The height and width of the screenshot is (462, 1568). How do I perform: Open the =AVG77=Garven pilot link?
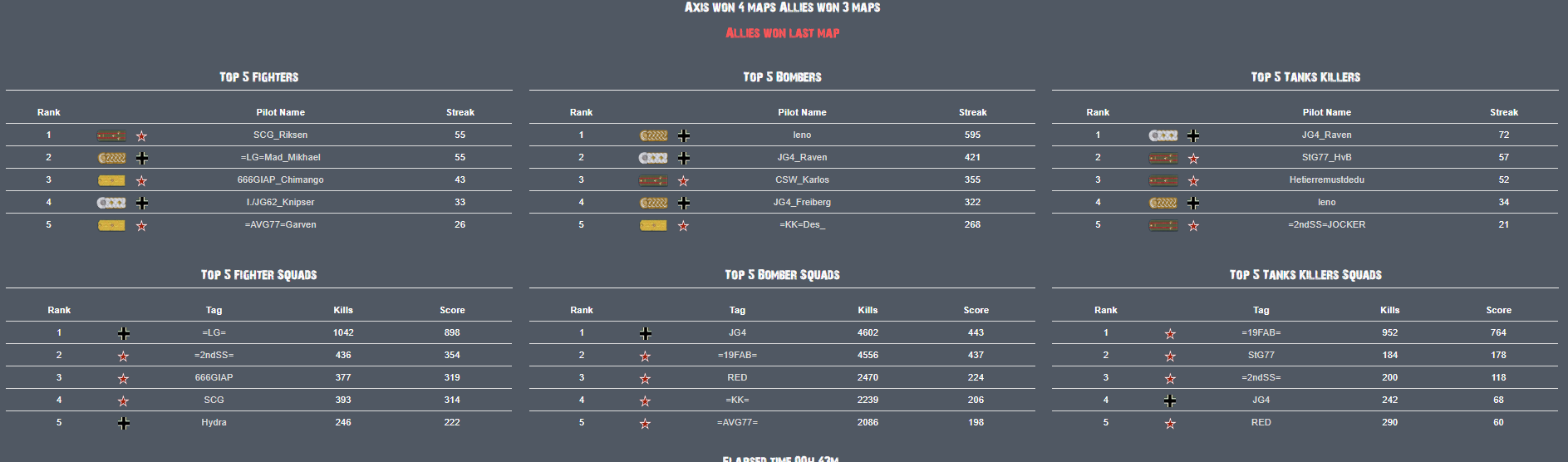click(280, 224)
